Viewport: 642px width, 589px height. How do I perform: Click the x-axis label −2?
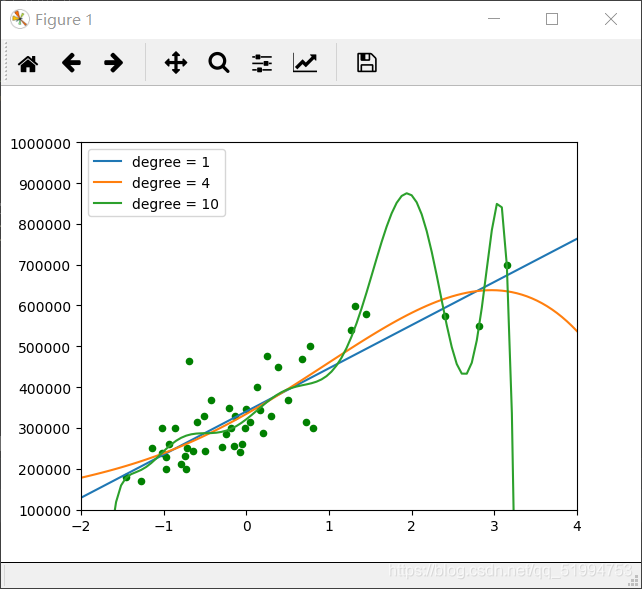[81, 526]
